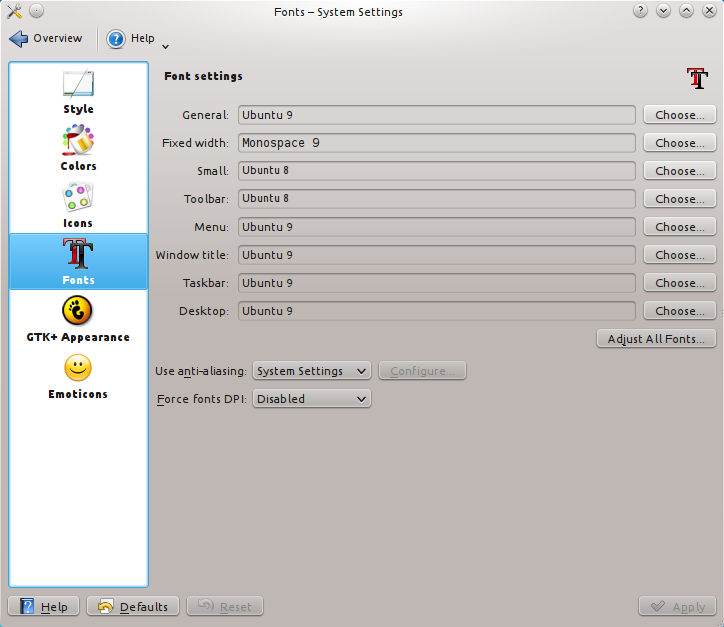
Task: Expand the Force fonts DPI dropdown
Action: tap(311, 399)
